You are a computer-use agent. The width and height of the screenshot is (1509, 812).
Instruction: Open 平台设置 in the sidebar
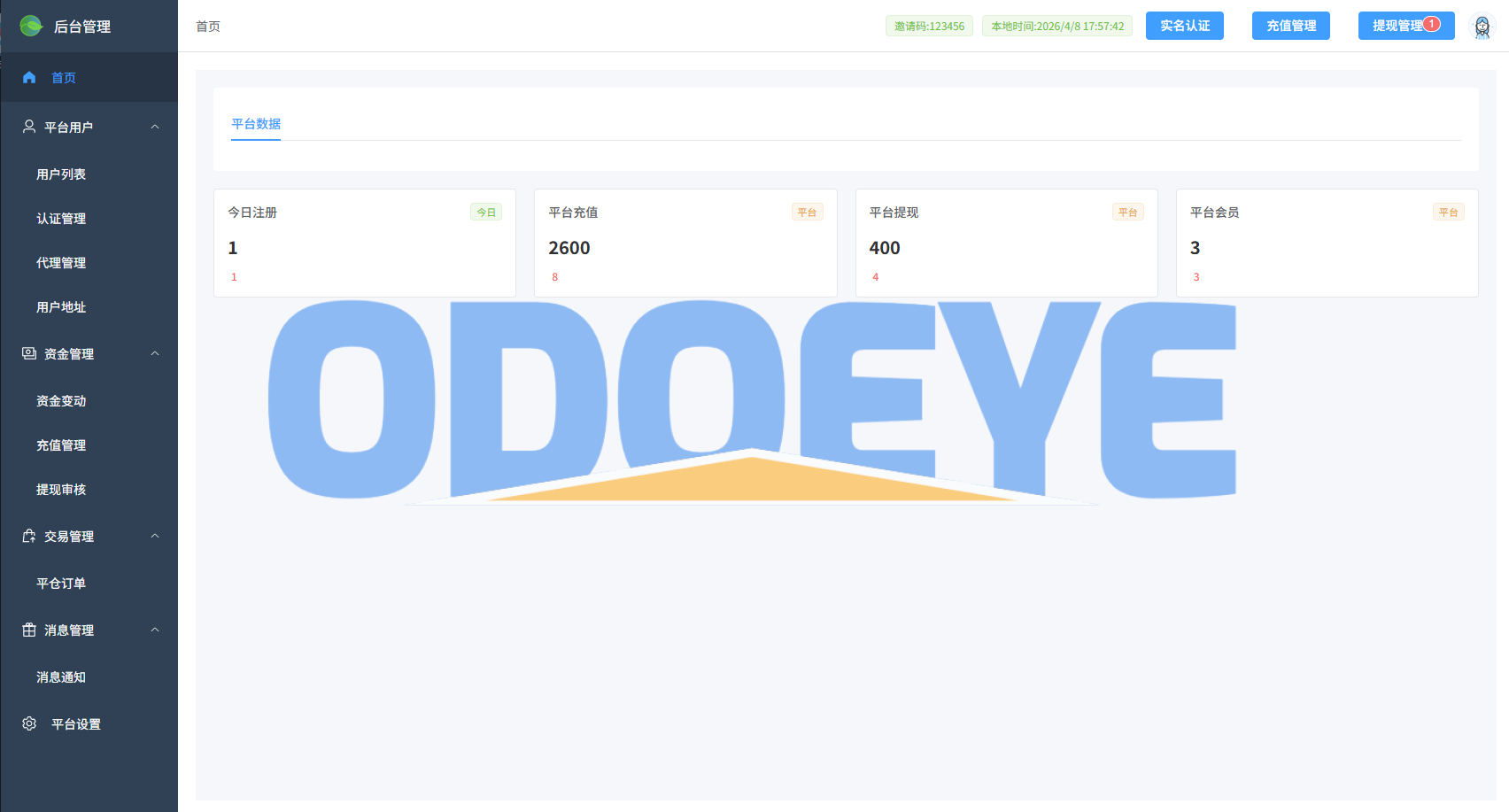click(89, 723)
